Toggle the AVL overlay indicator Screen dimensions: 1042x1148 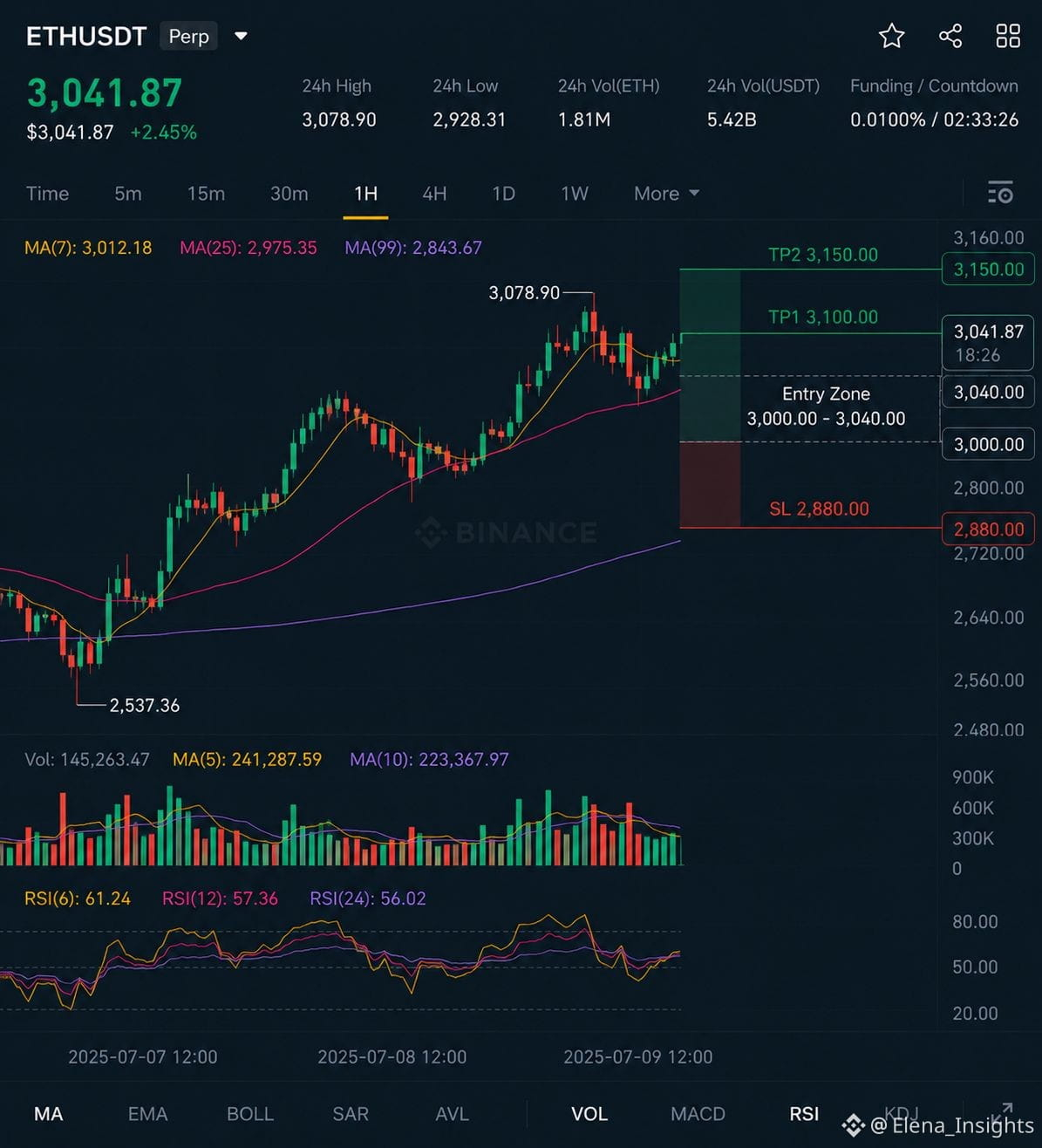coord(452,1114)
